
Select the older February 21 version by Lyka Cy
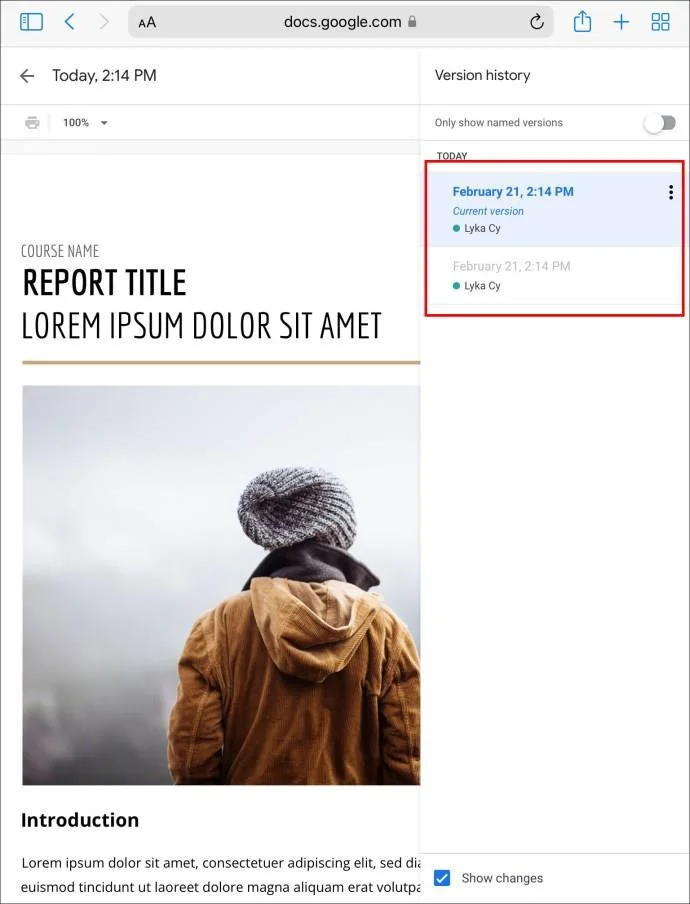click(x=555, y=276)
